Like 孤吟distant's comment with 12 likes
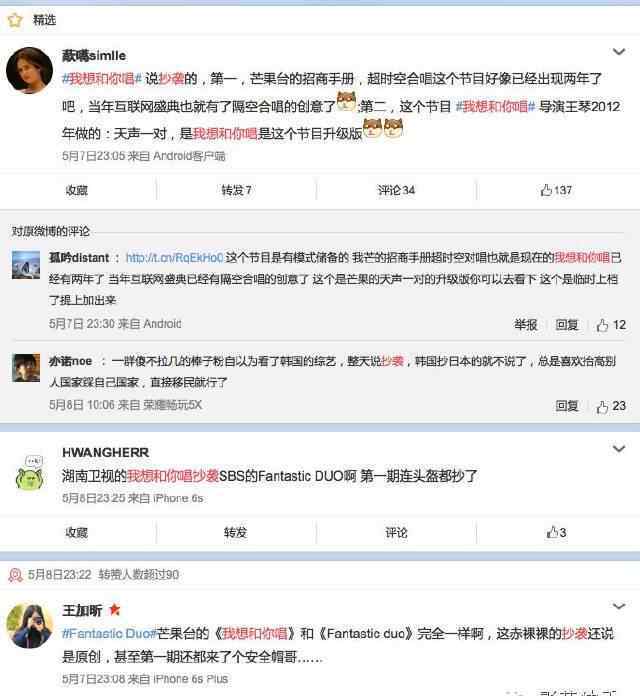The width and height of the screenshot is (640, 696). pos(611,325)
